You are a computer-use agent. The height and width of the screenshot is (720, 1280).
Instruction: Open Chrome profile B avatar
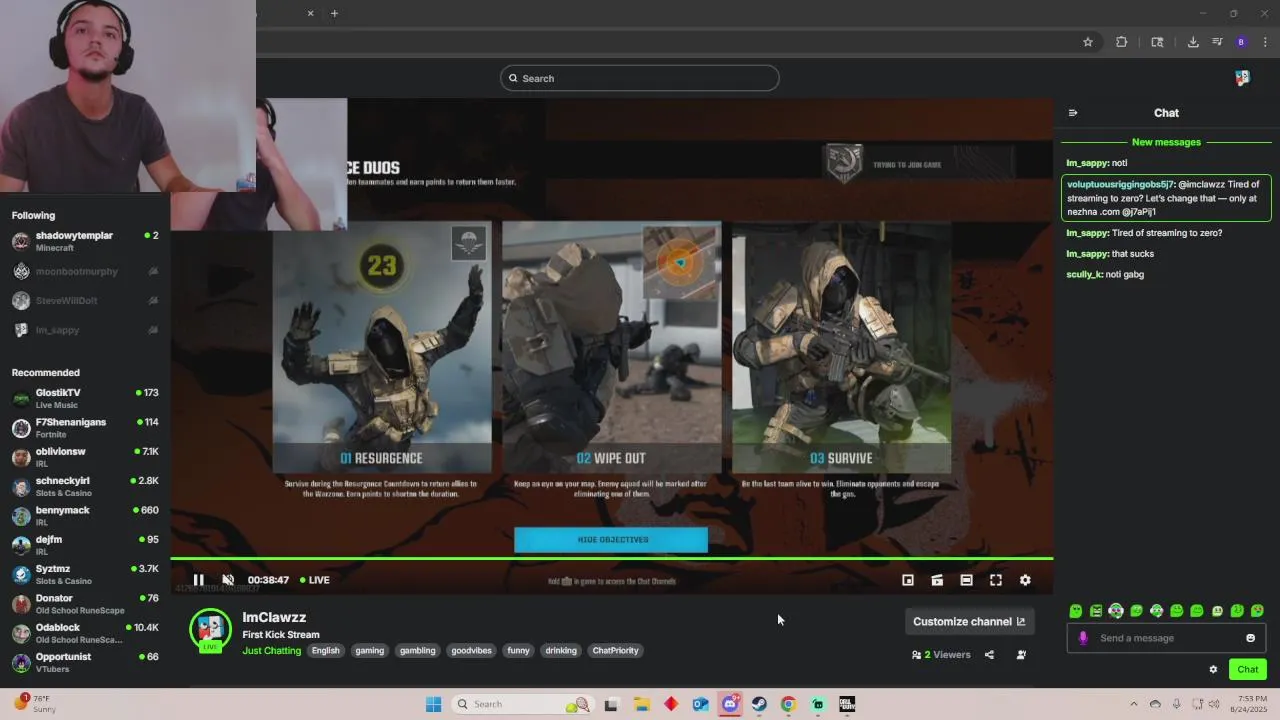point(1241,42)
